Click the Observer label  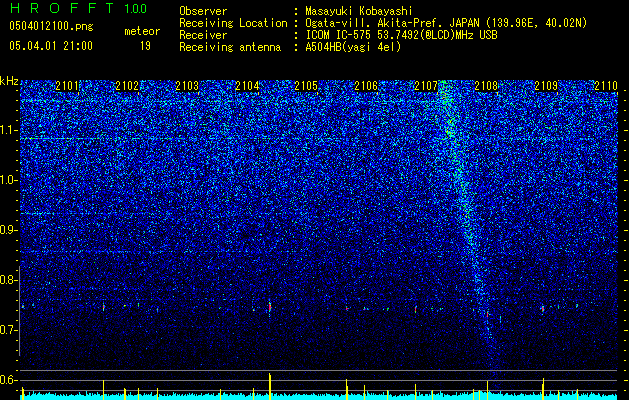point(203,11)
